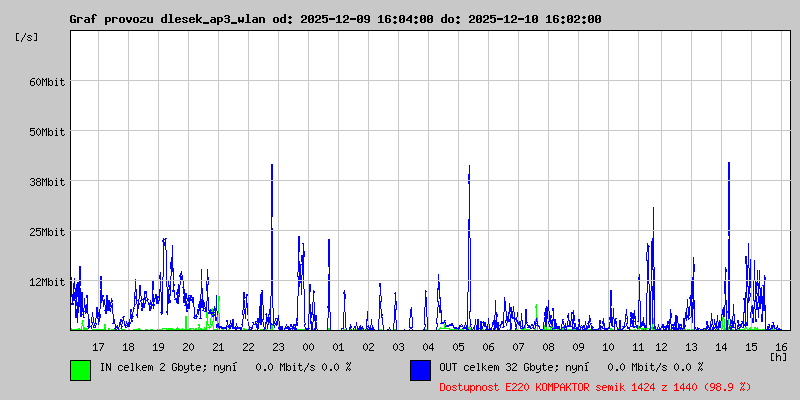Screen dimensions: 800x400
Task: Click hour label 03 on x-axis
Action: 398,347
